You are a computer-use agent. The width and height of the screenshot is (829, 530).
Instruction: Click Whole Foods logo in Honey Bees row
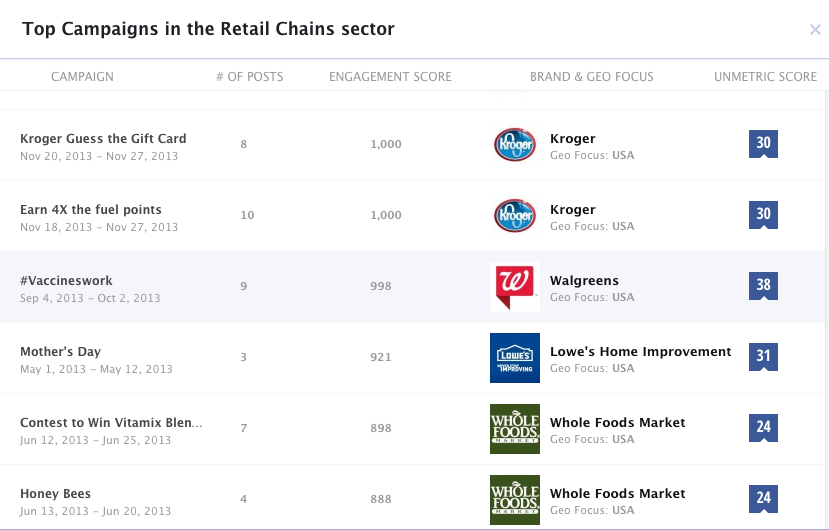[515, 500]
